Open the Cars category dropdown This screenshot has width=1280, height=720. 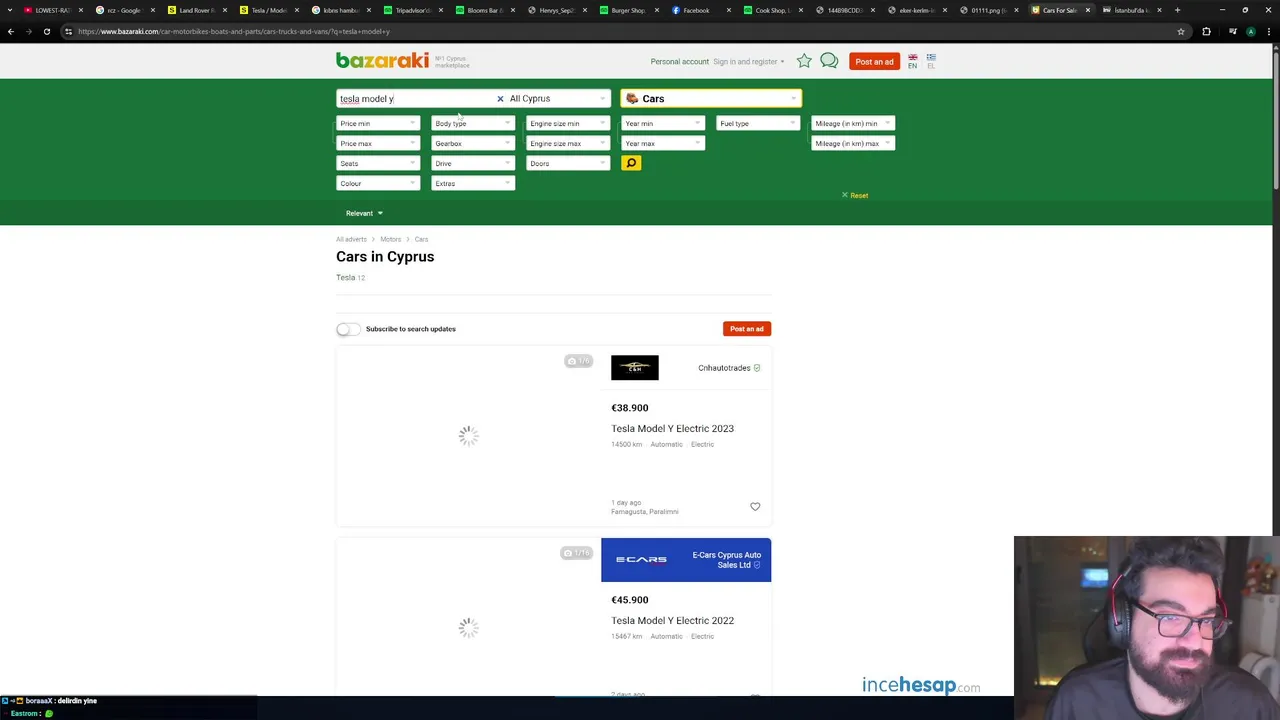click(711, 98)
